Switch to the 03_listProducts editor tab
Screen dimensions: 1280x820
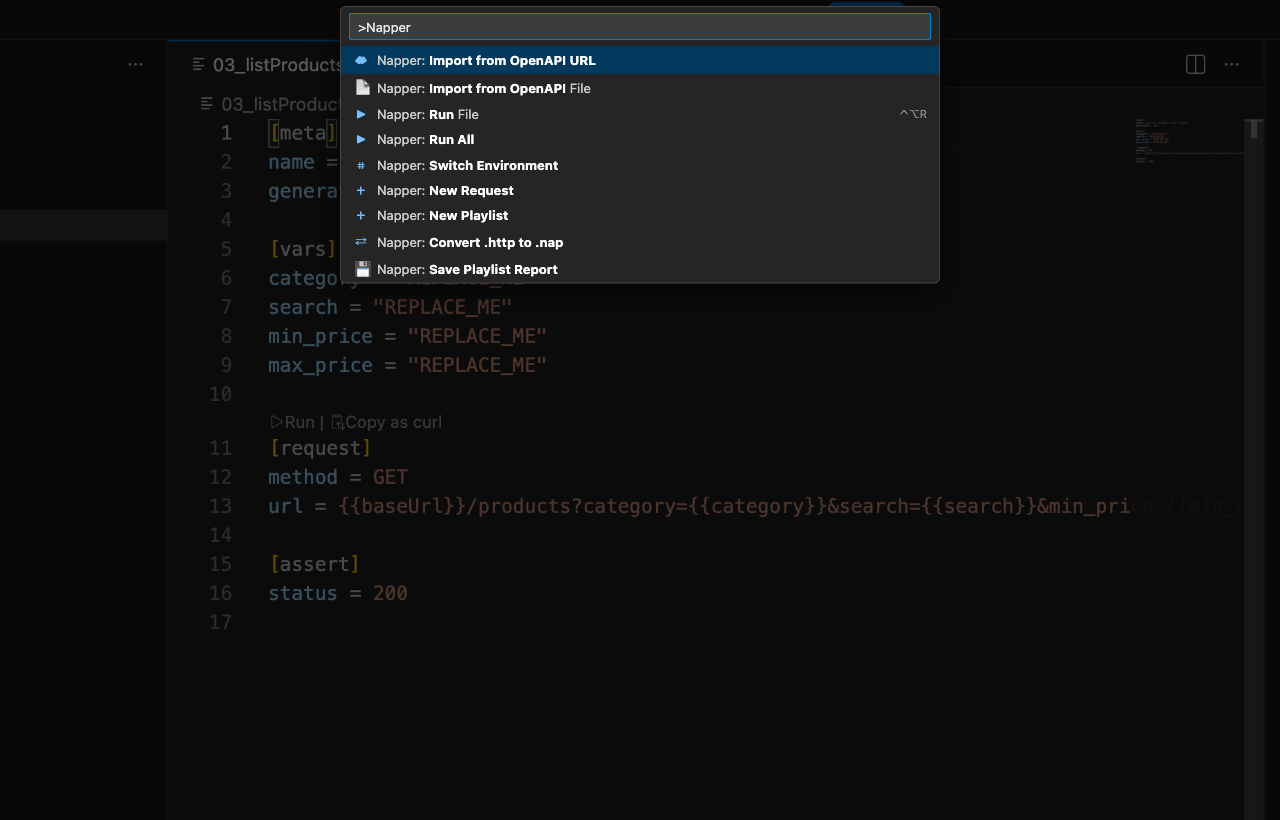(x=265, y=65)
